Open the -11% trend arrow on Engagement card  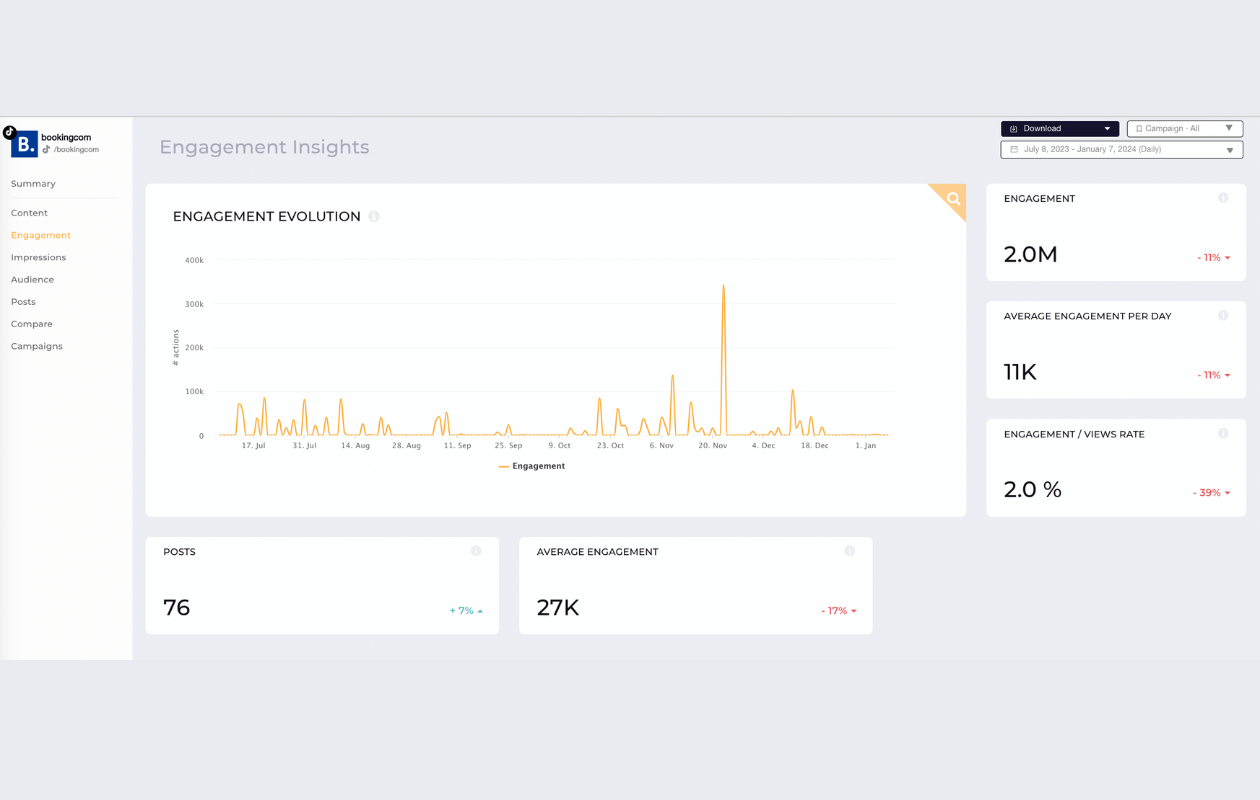[x=1227, y=258]
